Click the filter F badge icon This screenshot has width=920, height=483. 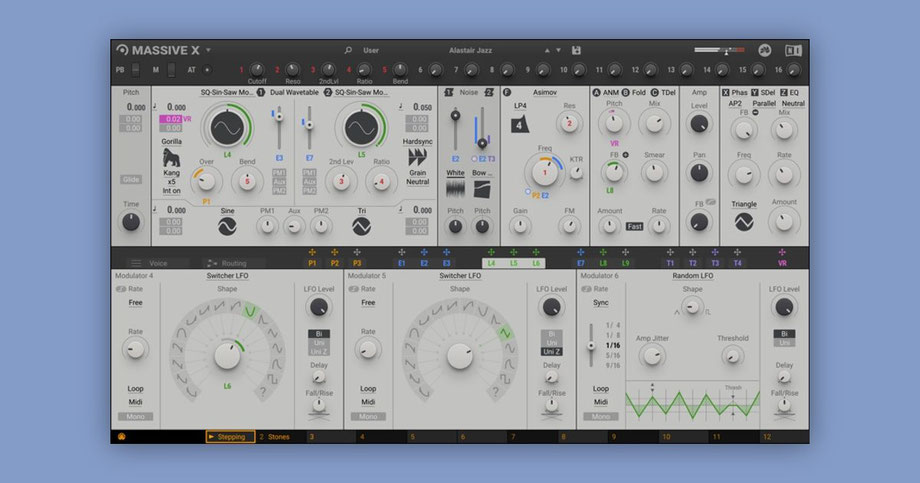507,93
